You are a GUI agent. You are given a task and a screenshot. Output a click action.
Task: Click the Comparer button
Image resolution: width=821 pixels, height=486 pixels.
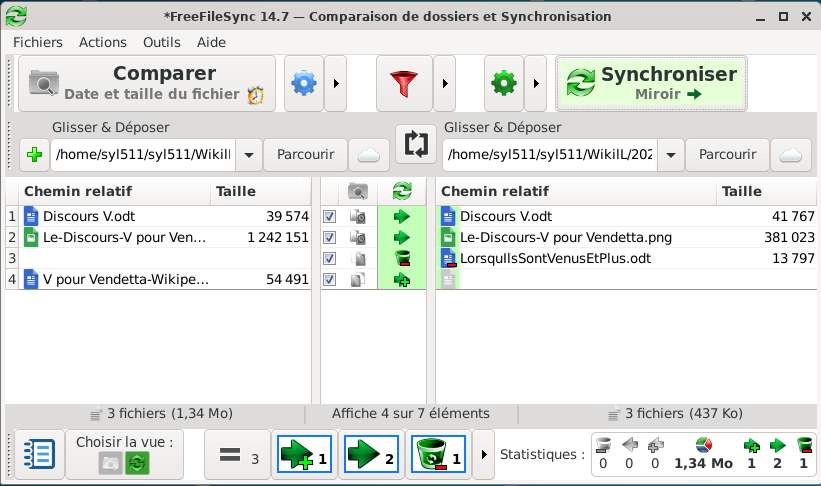tap(147, 84)
